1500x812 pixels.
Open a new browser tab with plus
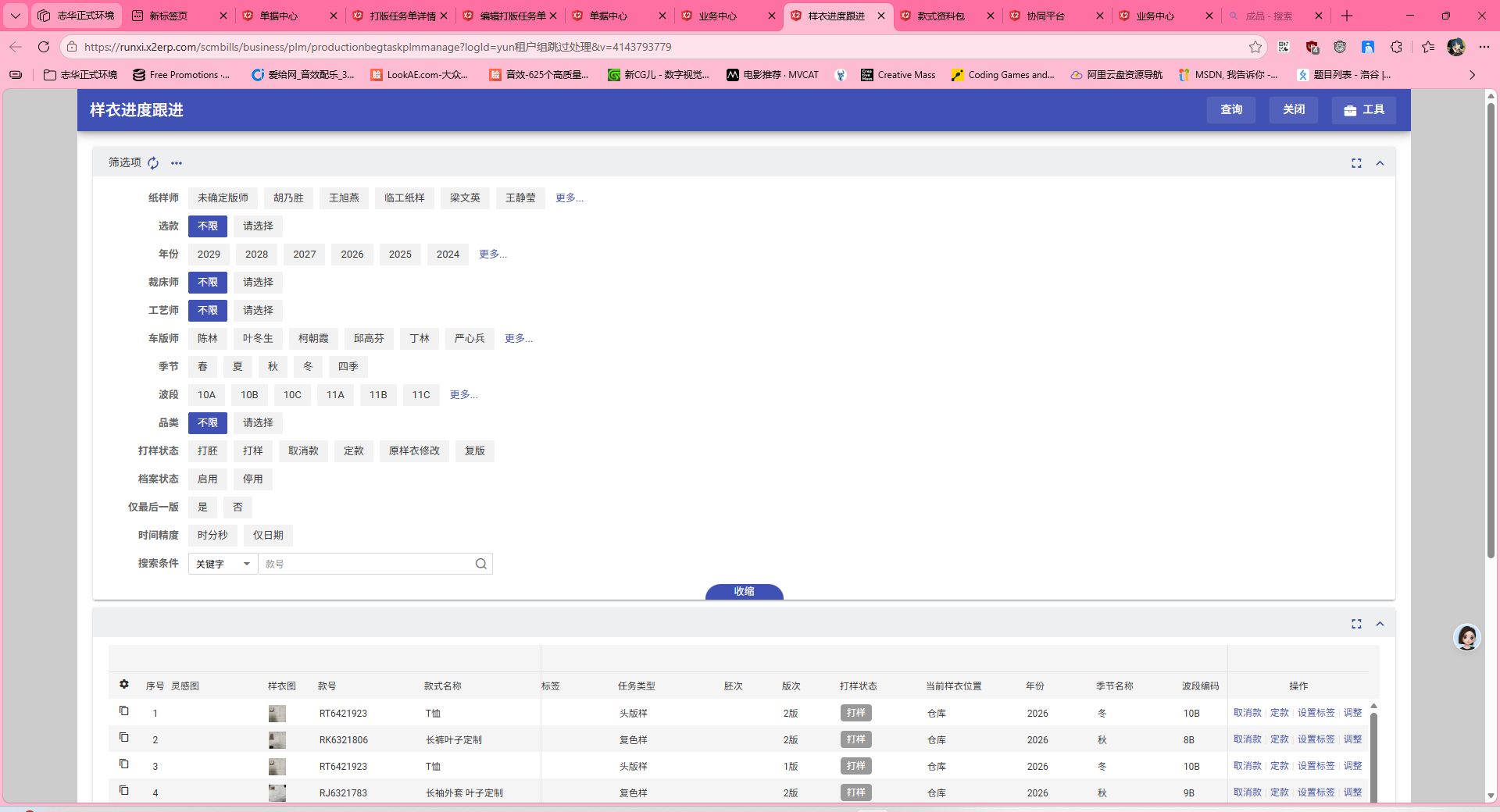(1347, 16)
